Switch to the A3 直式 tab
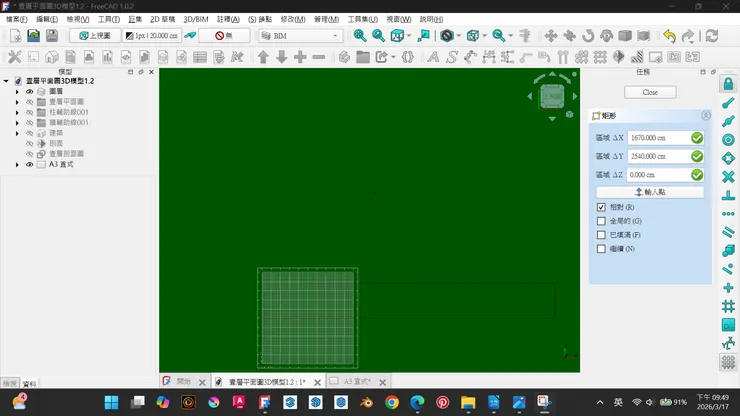The image size is (740, 416). pos(357,382)
